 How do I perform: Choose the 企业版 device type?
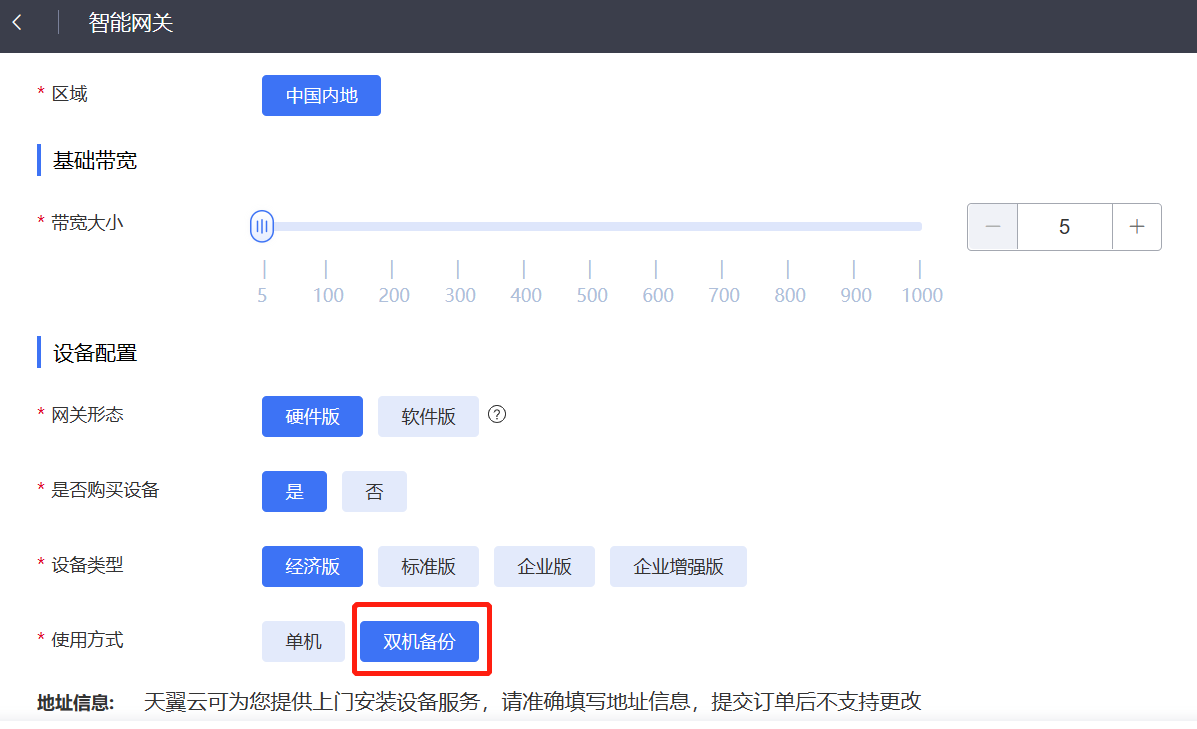(x=544, y=566)
